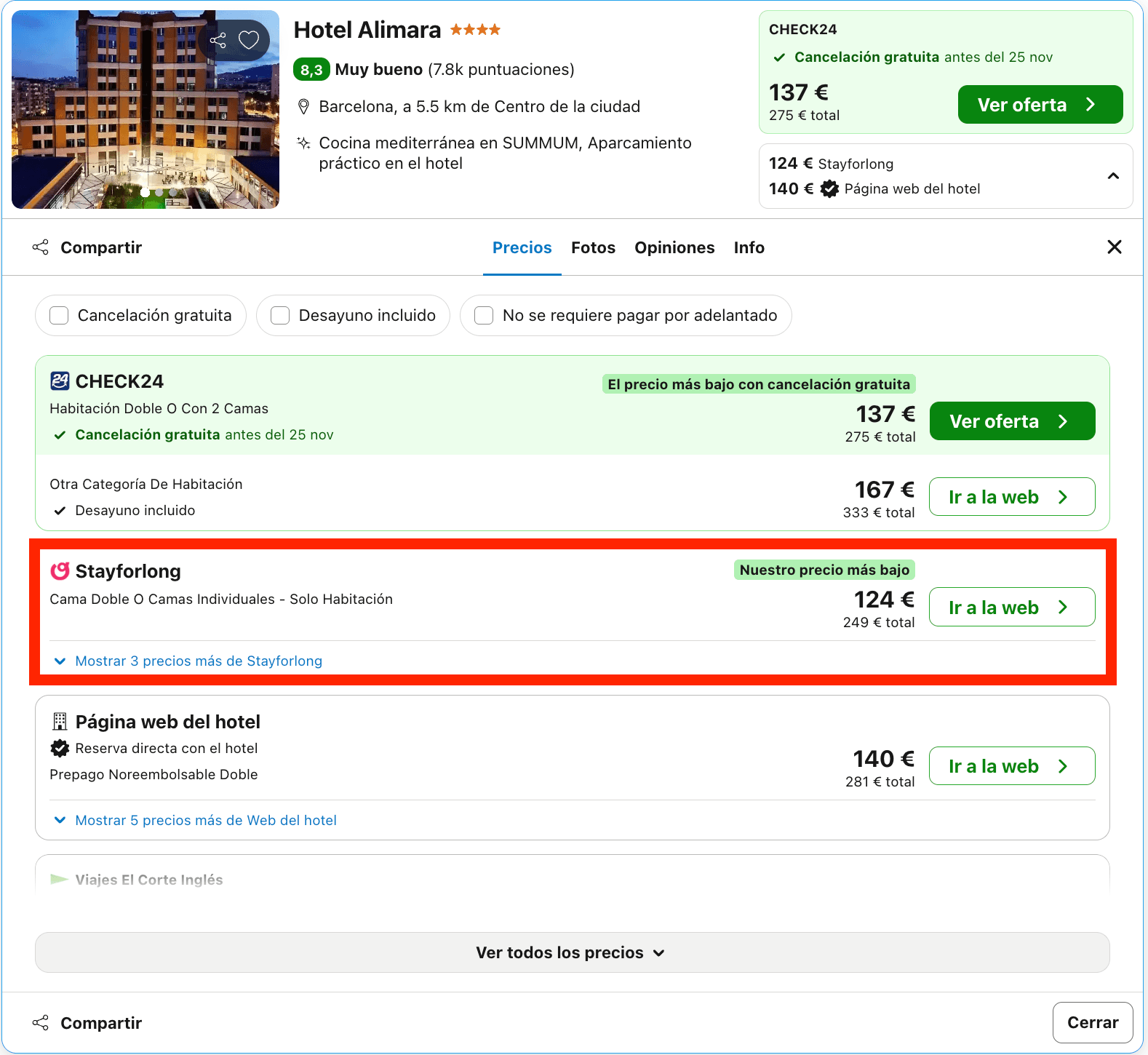This screenshot has width=1148, height=1055.
Task: Click the 7.8k puntuaciones text
Action: [501, 70]
